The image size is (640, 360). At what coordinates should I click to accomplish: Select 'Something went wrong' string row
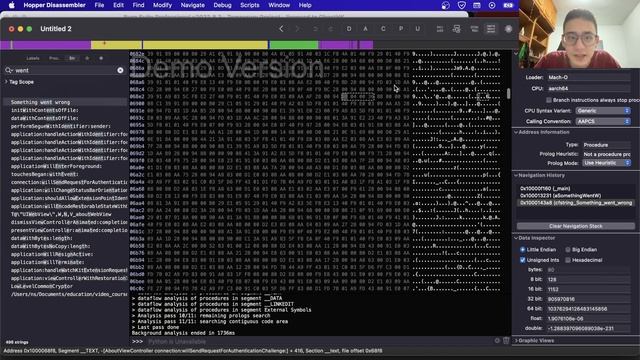[x=65, y=102]
